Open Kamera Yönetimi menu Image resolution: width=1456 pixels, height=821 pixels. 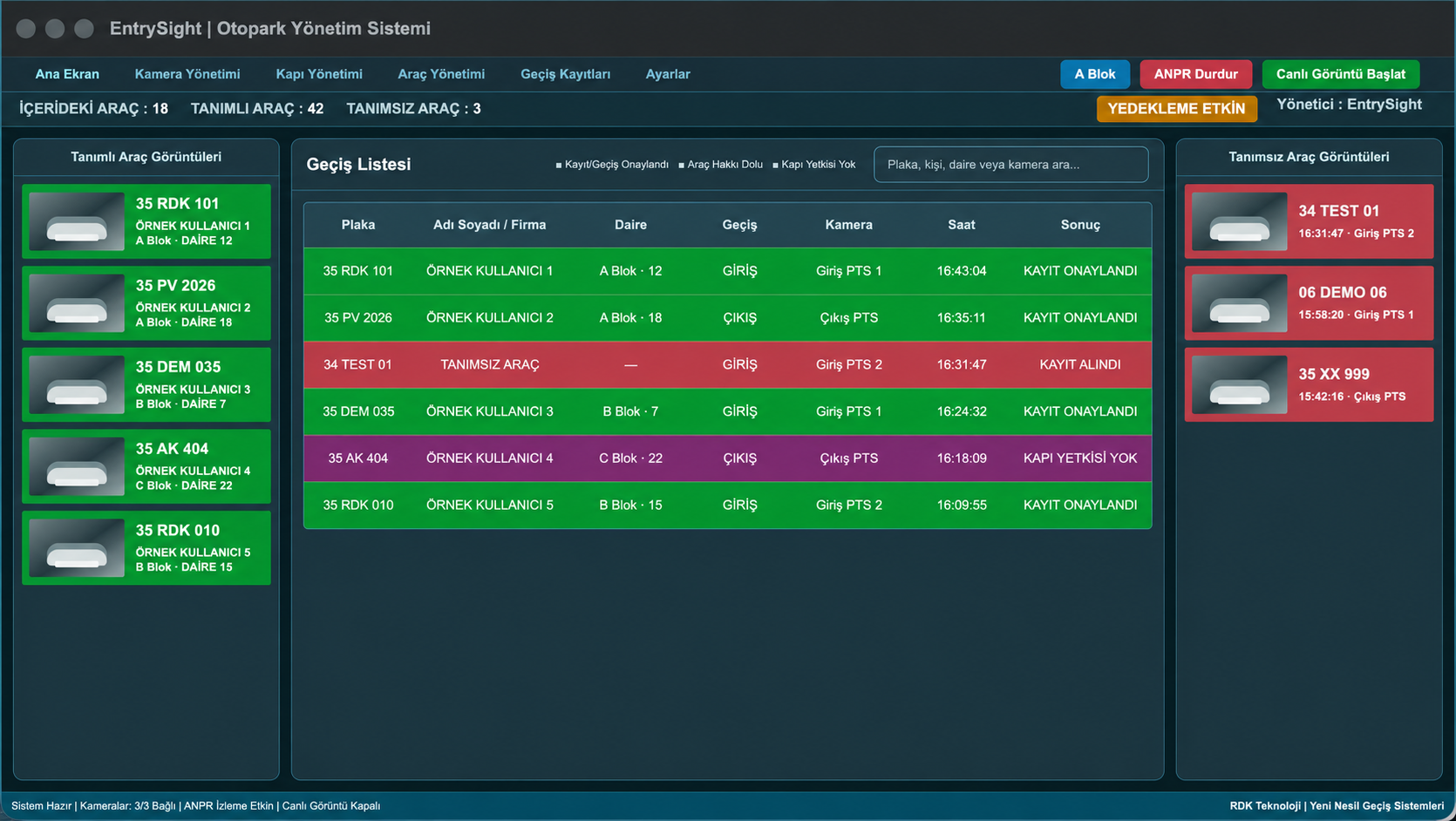pos(187,74)
